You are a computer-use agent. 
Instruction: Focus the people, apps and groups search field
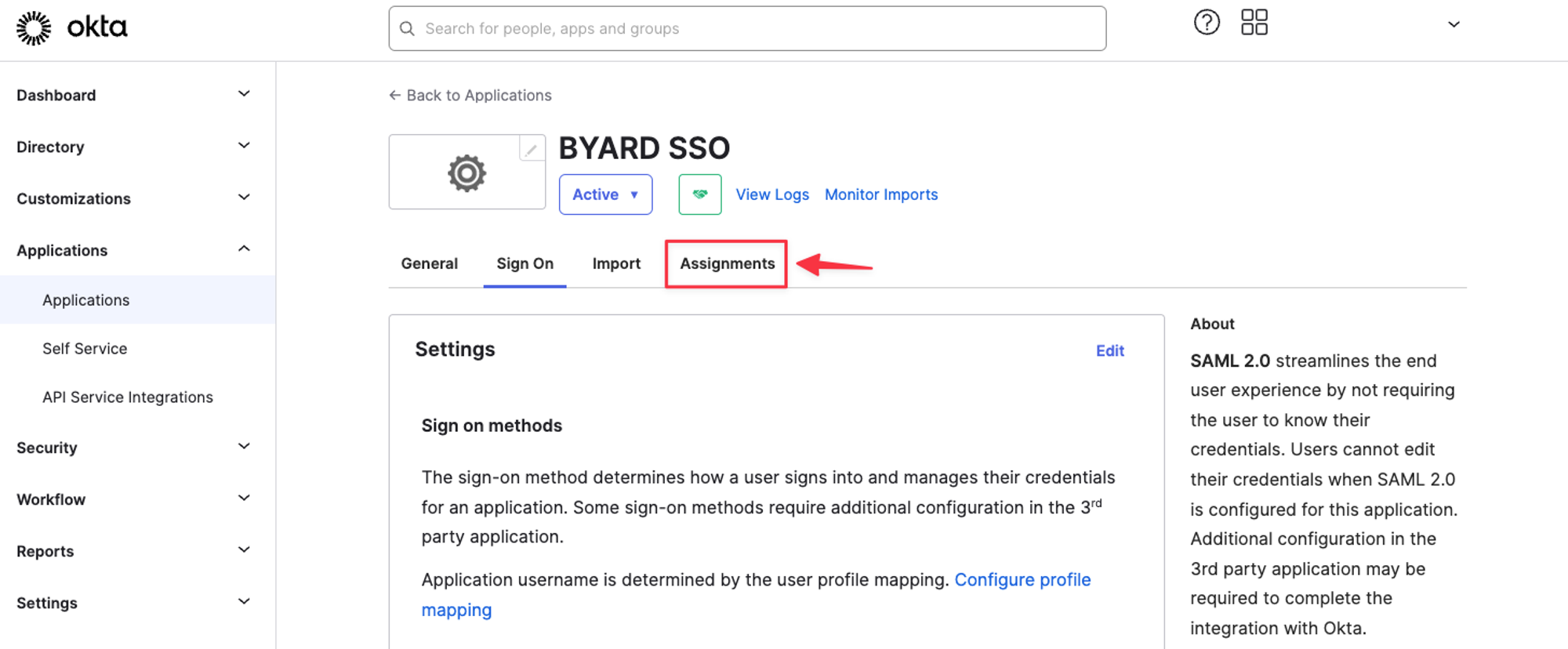747,29
